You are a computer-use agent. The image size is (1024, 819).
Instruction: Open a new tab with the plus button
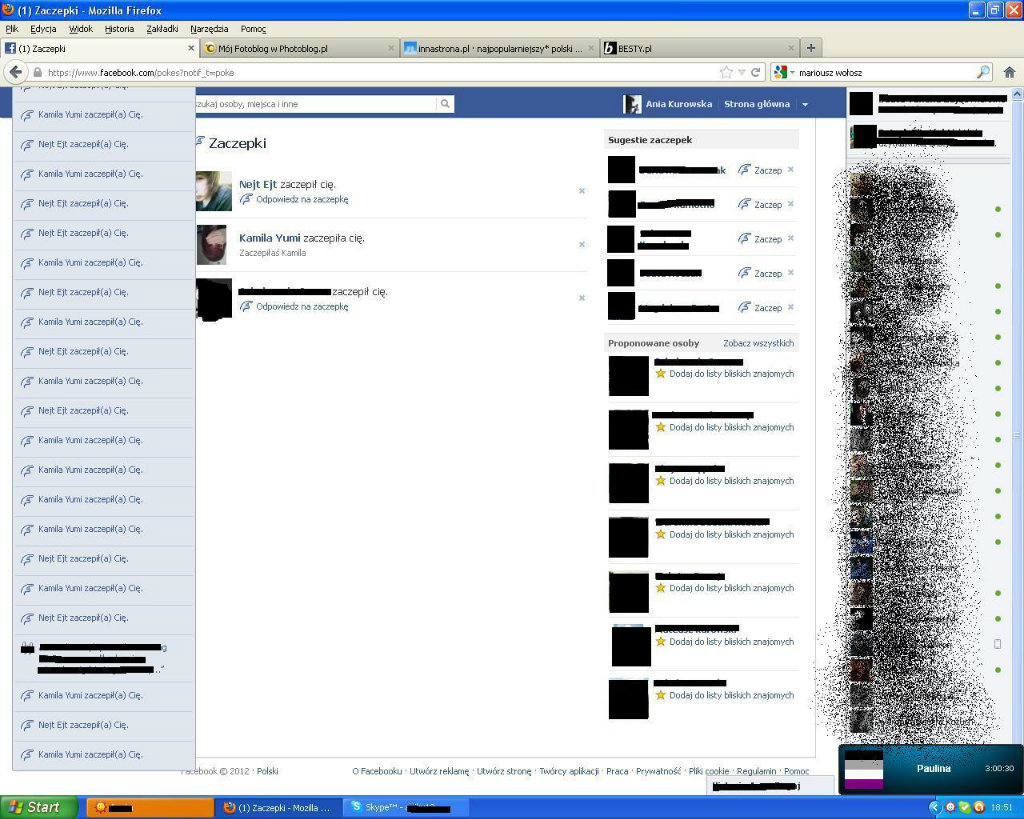click(810, 48)
